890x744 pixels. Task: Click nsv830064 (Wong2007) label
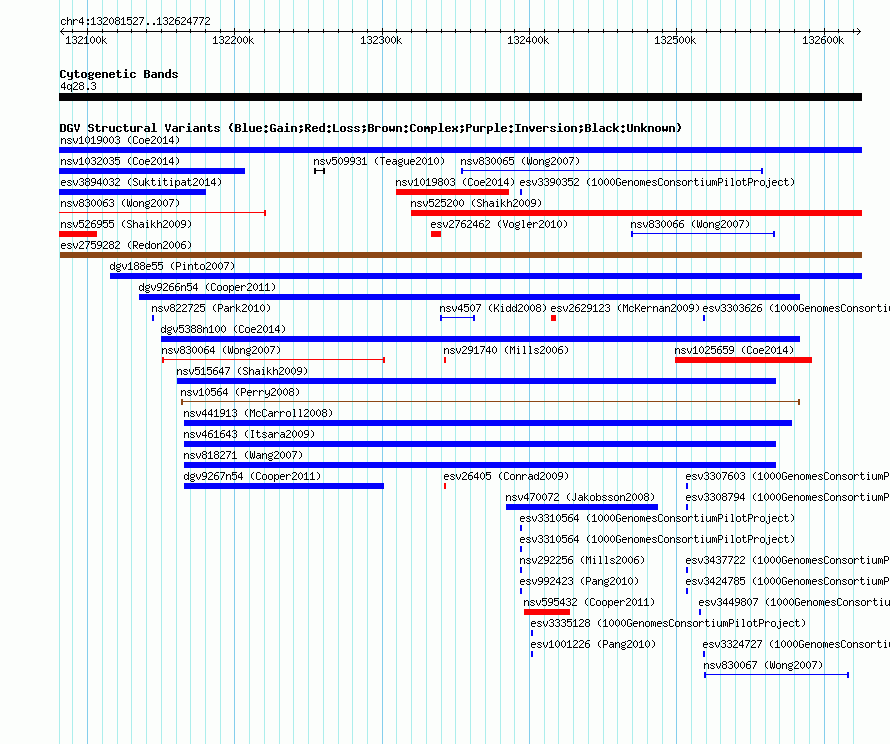[x=221, y=350]
